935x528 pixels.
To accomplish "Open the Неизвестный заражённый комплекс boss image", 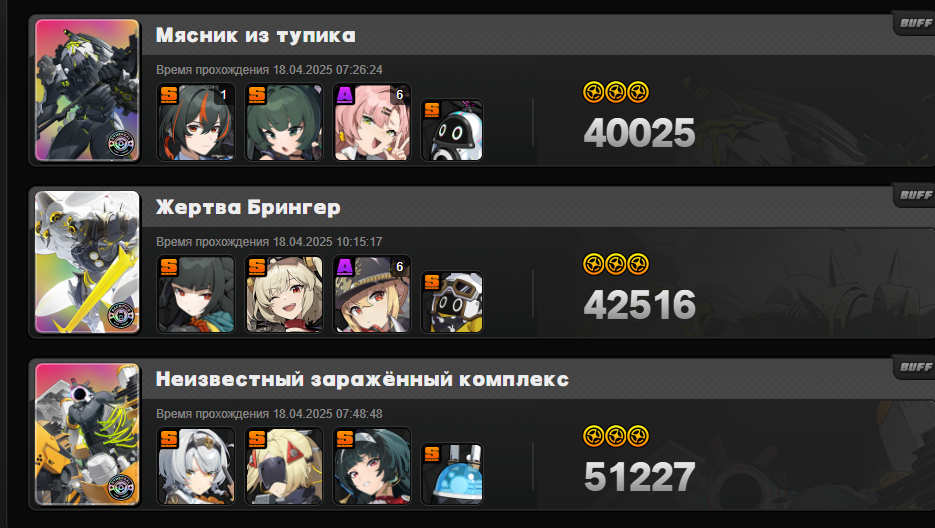I will point(87,434).
